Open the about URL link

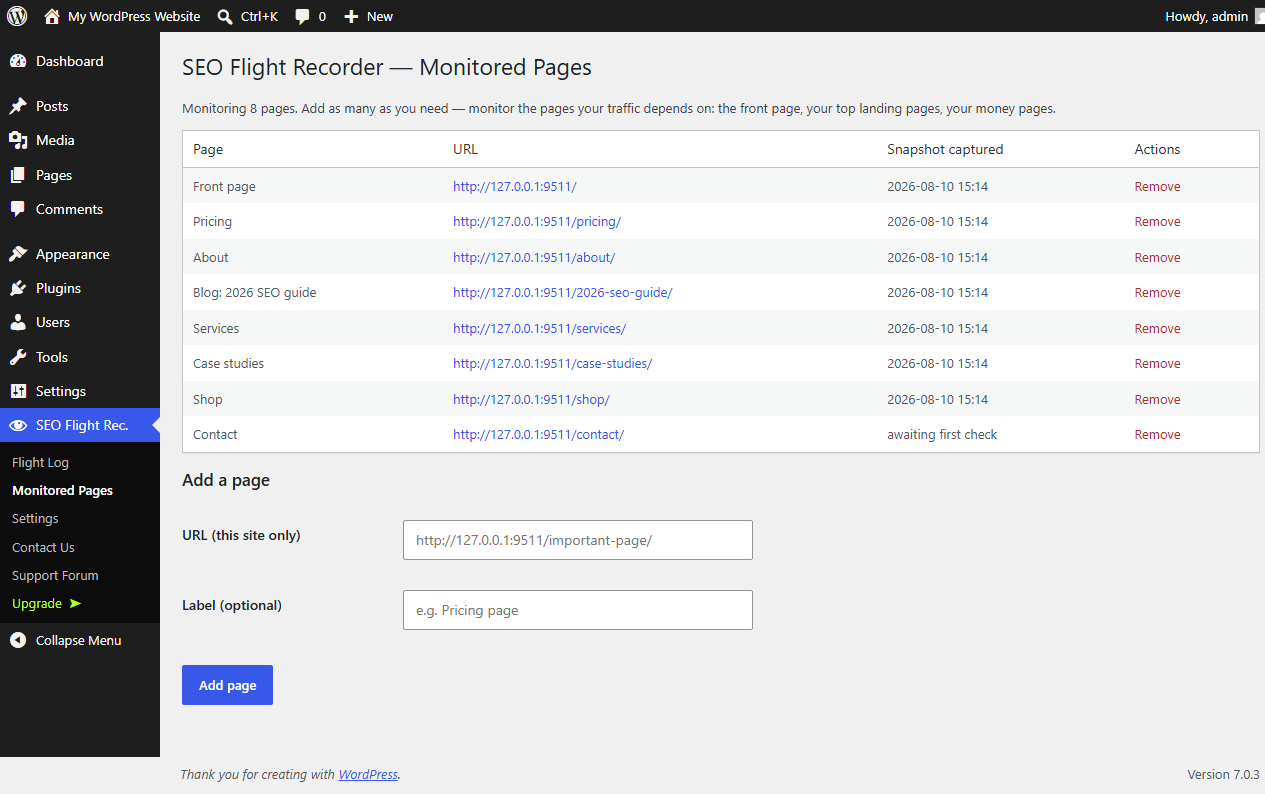534,257
